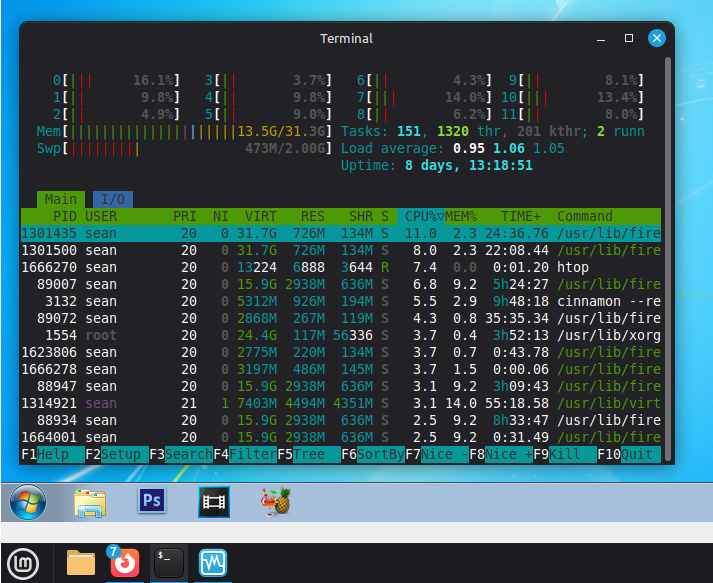Click the Mem usage meter bar
The width and height of the screenshot is (713, 583).
(x=185, y=132)
